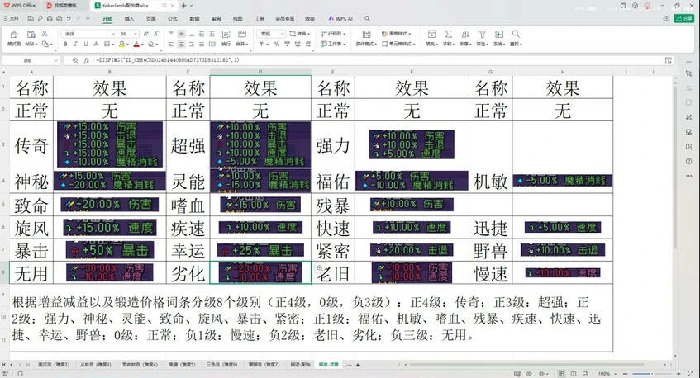Open the Conditional Formatting menu

click(x=366, y=37)
